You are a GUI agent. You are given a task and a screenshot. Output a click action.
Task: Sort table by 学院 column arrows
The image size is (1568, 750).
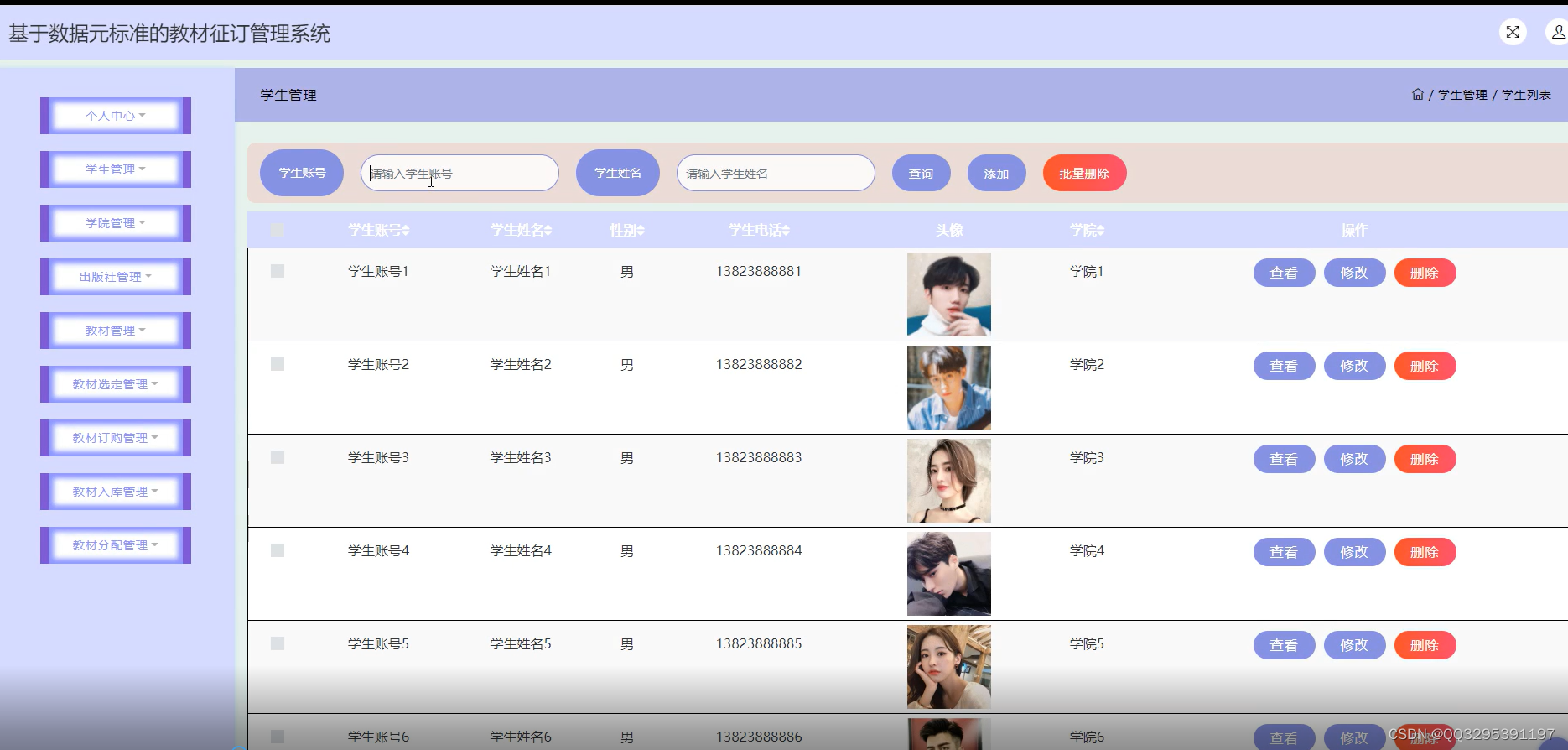tap(1100, 230)
